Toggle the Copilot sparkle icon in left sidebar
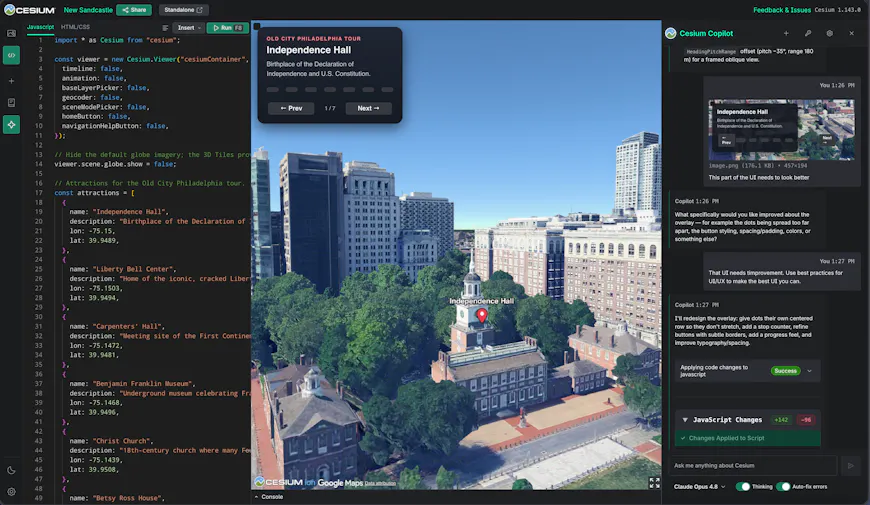 click(x=11, y=125)
